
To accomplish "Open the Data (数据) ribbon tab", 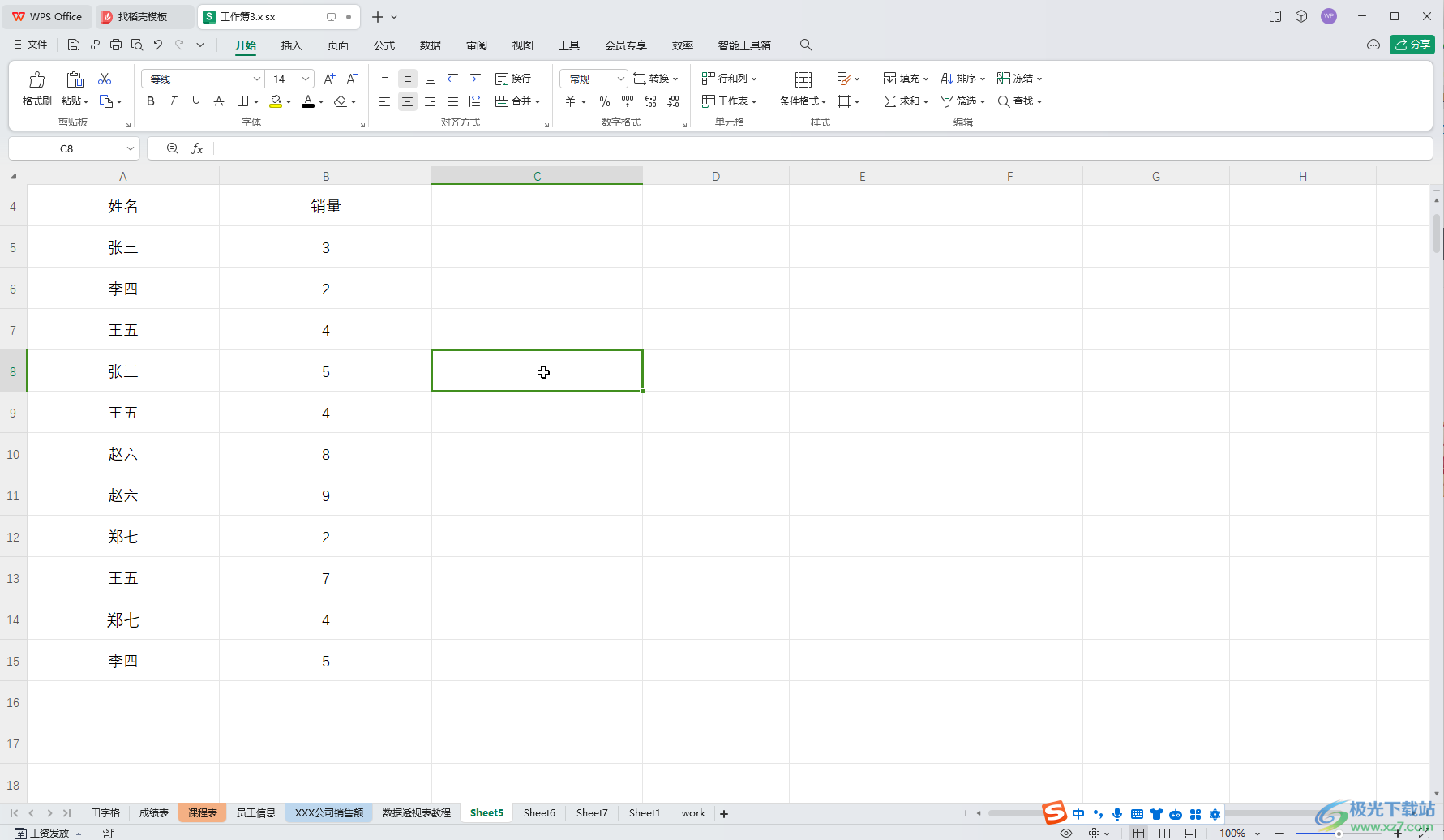I will click(x=431, y=45).
